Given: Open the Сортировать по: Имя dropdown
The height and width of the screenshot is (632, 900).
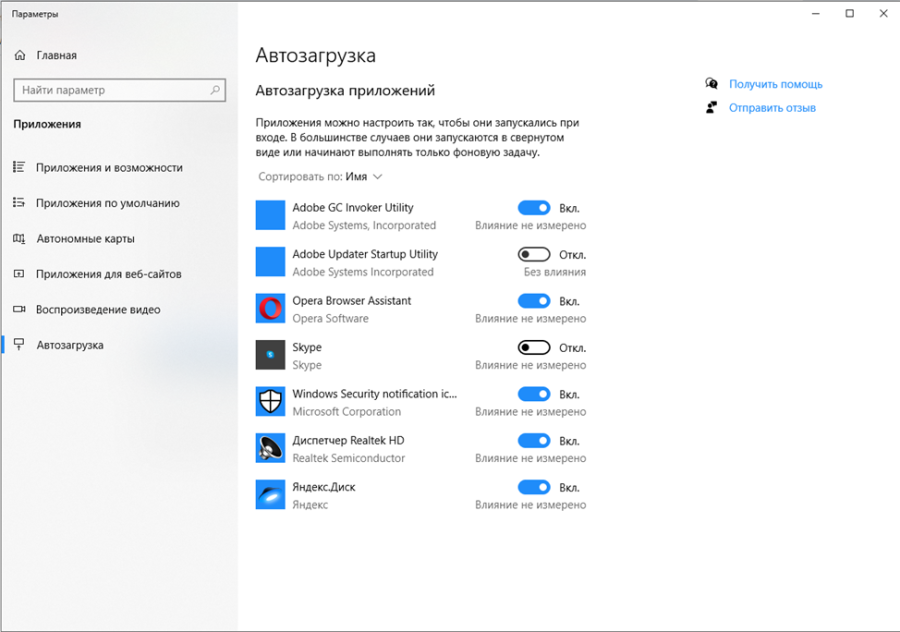Looking at the screenshot, I should pyautogui.click(x=320, y=177).
